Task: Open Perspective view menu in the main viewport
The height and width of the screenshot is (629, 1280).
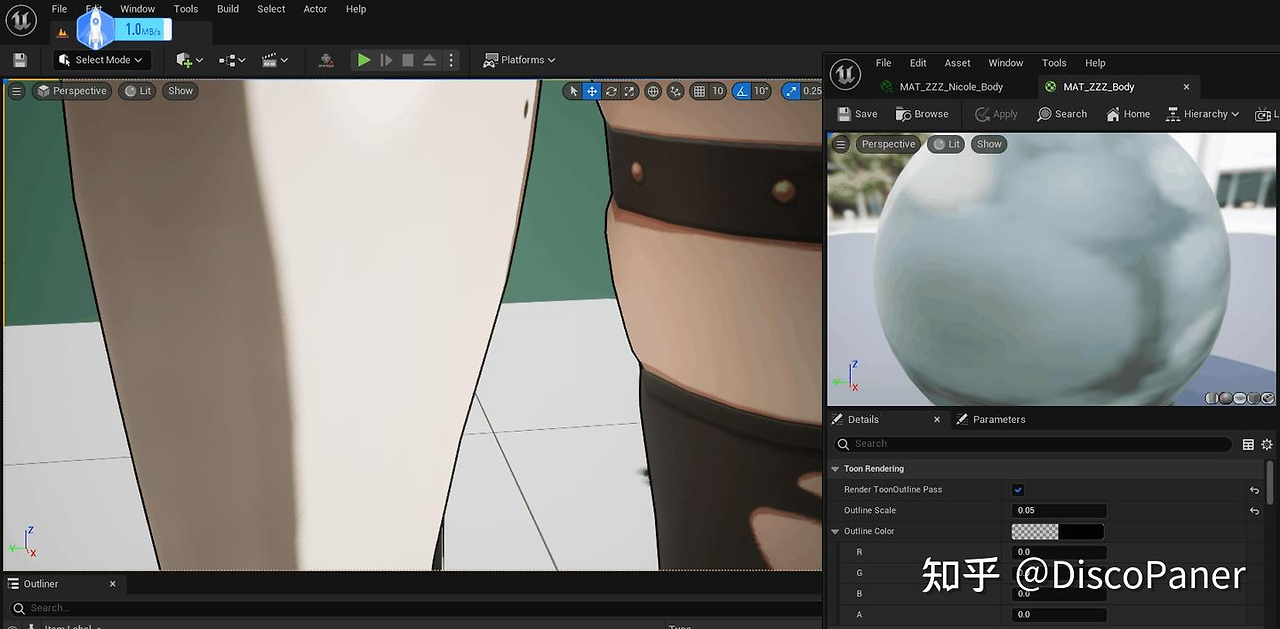Action: pyautogui.click(x=71, y=91)
